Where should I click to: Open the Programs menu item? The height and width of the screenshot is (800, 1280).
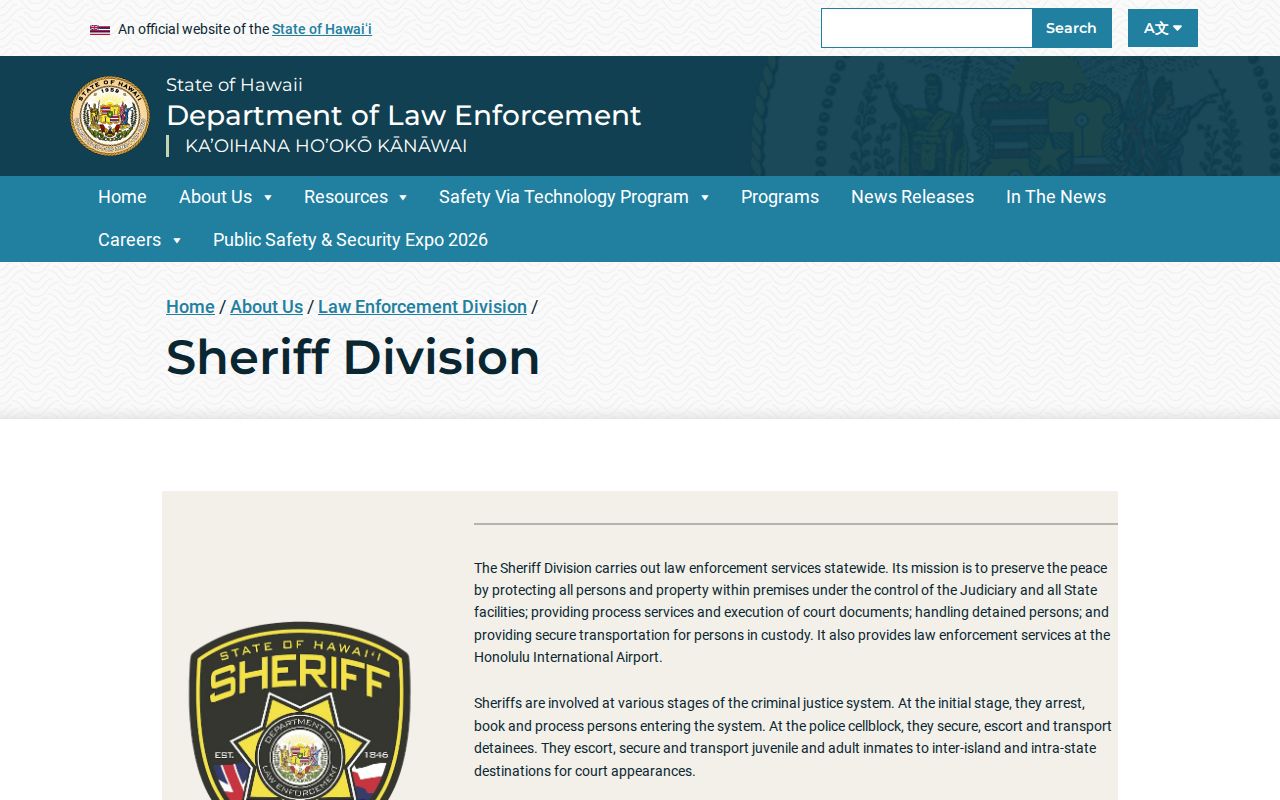[780, 197]
